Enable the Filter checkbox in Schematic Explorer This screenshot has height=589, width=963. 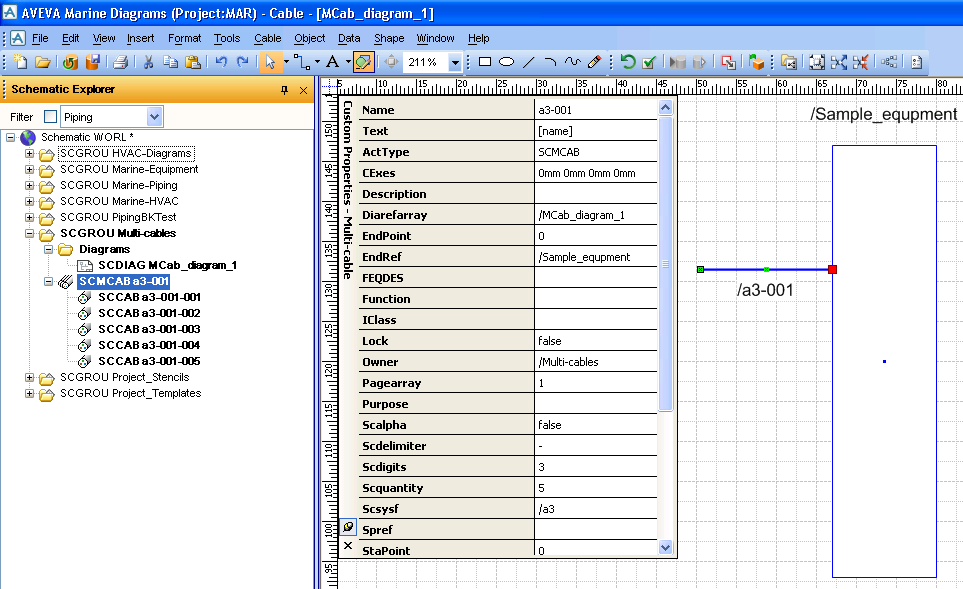pyautogui.click(x=50, y=117)
